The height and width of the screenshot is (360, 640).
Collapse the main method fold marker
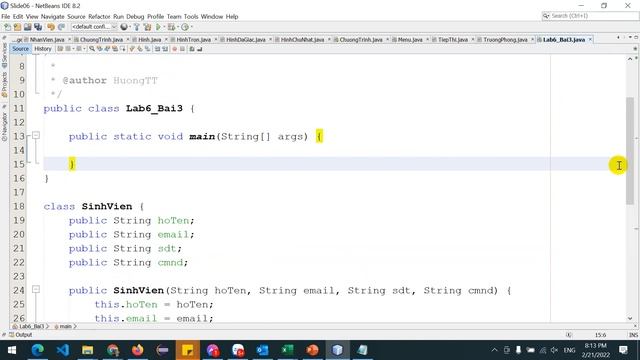coord(36,135)
